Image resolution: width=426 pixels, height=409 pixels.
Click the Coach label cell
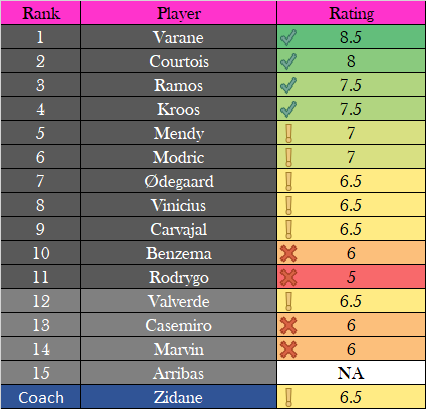(x=41, y=397)
